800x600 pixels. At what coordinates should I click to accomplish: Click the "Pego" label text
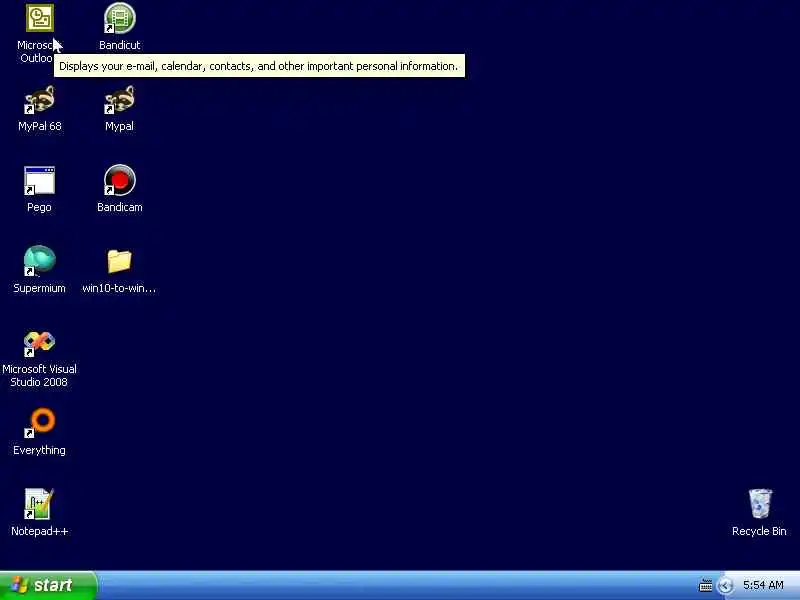click(39, 207)
